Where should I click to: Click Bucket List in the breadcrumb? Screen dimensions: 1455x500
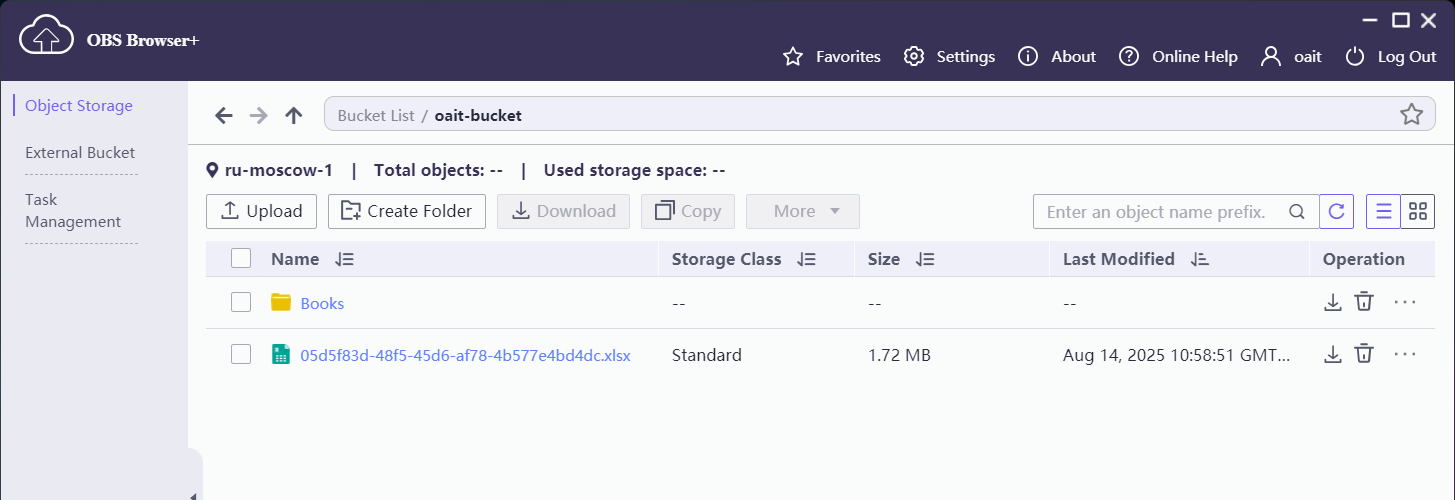(376, 115)
